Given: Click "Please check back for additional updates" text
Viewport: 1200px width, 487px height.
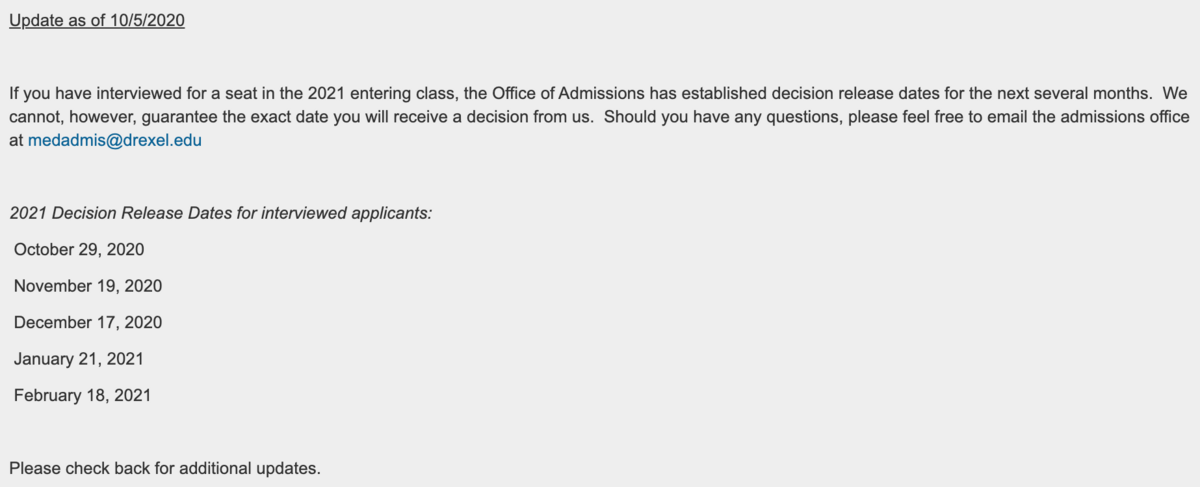Looking at the screenshot, I should click(x=165, y=467).
